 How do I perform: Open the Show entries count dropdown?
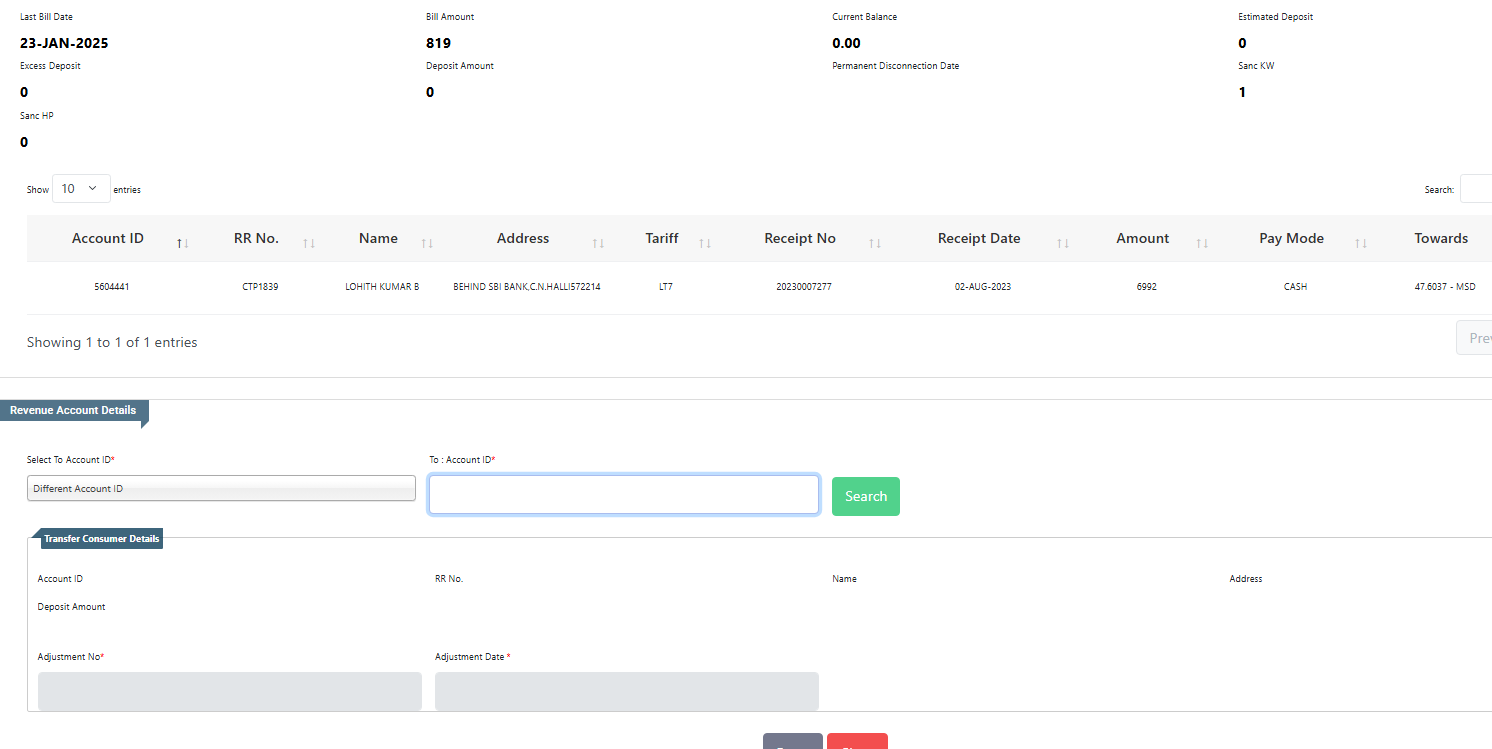pos(81,189)
